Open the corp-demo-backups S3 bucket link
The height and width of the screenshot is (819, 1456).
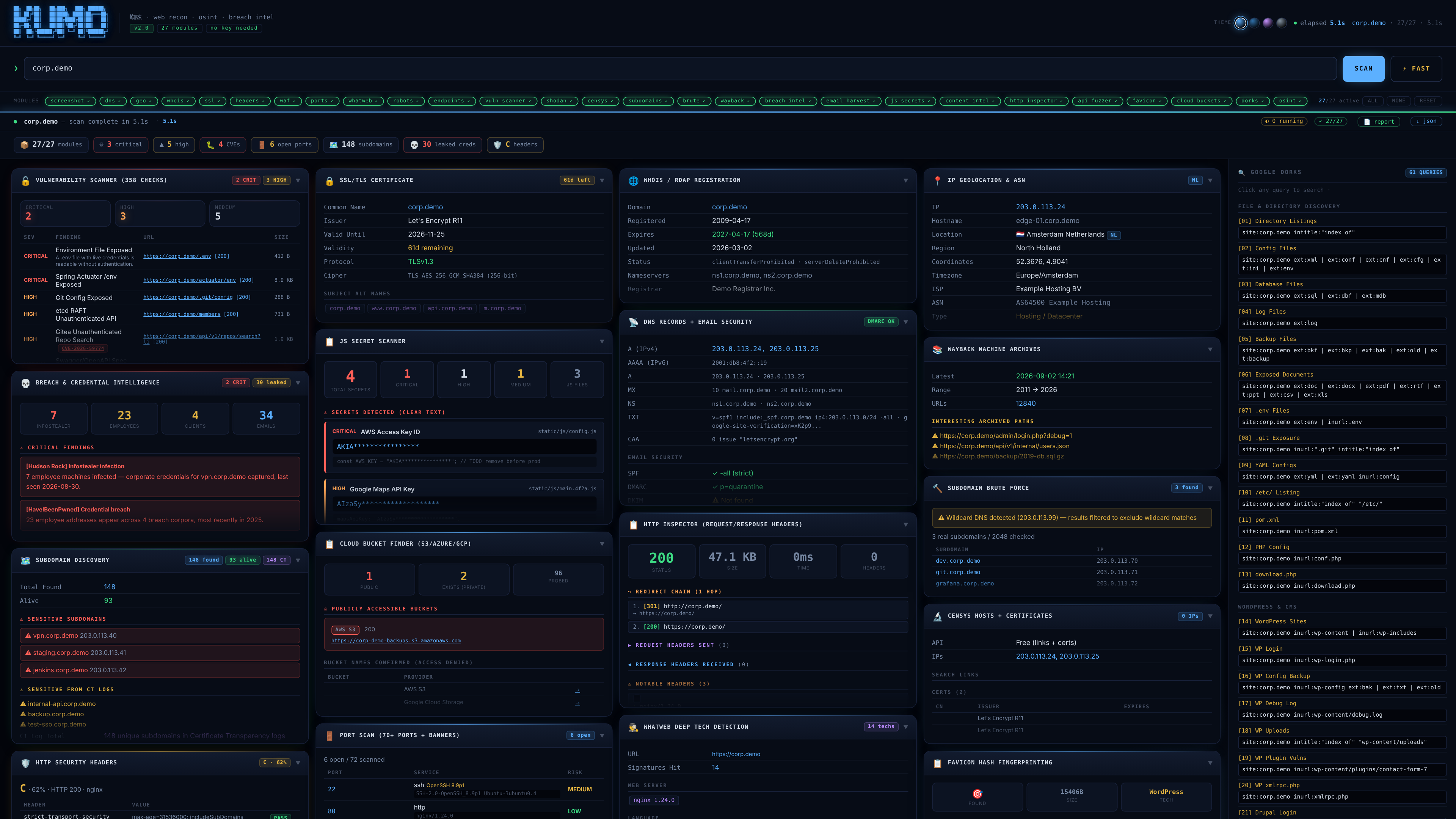[395, 641]
